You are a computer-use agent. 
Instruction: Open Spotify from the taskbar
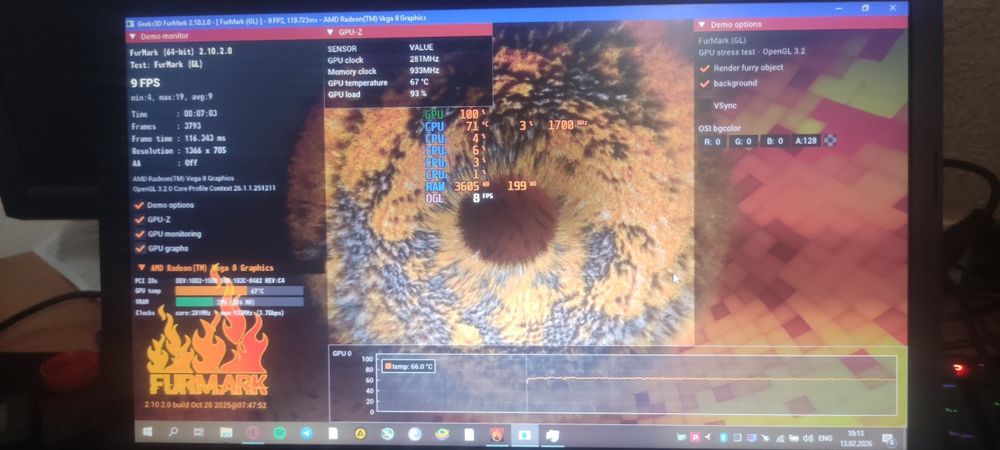(279, 433)
